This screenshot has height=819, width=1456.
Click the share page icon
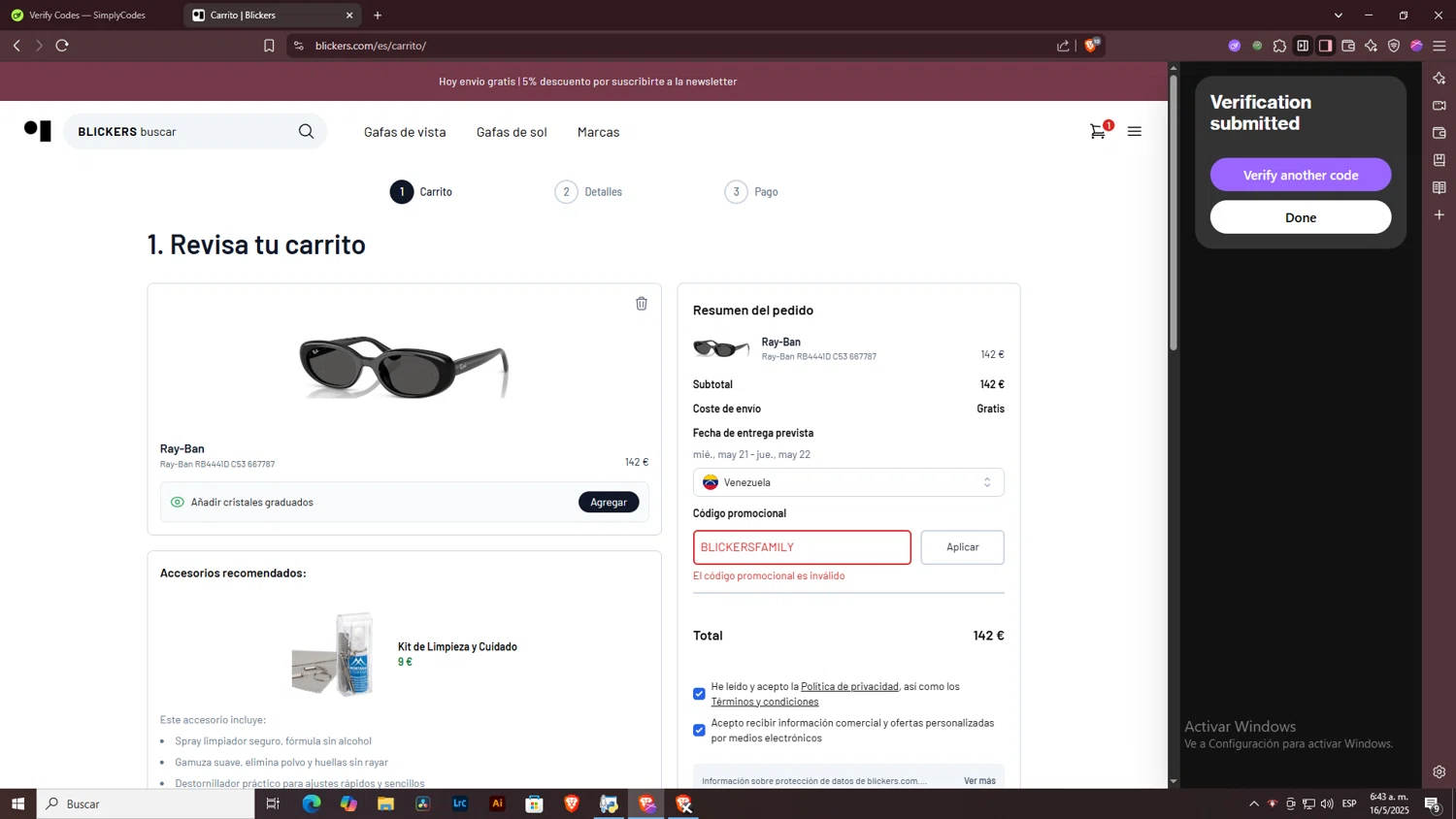(x=1063, y=46)
